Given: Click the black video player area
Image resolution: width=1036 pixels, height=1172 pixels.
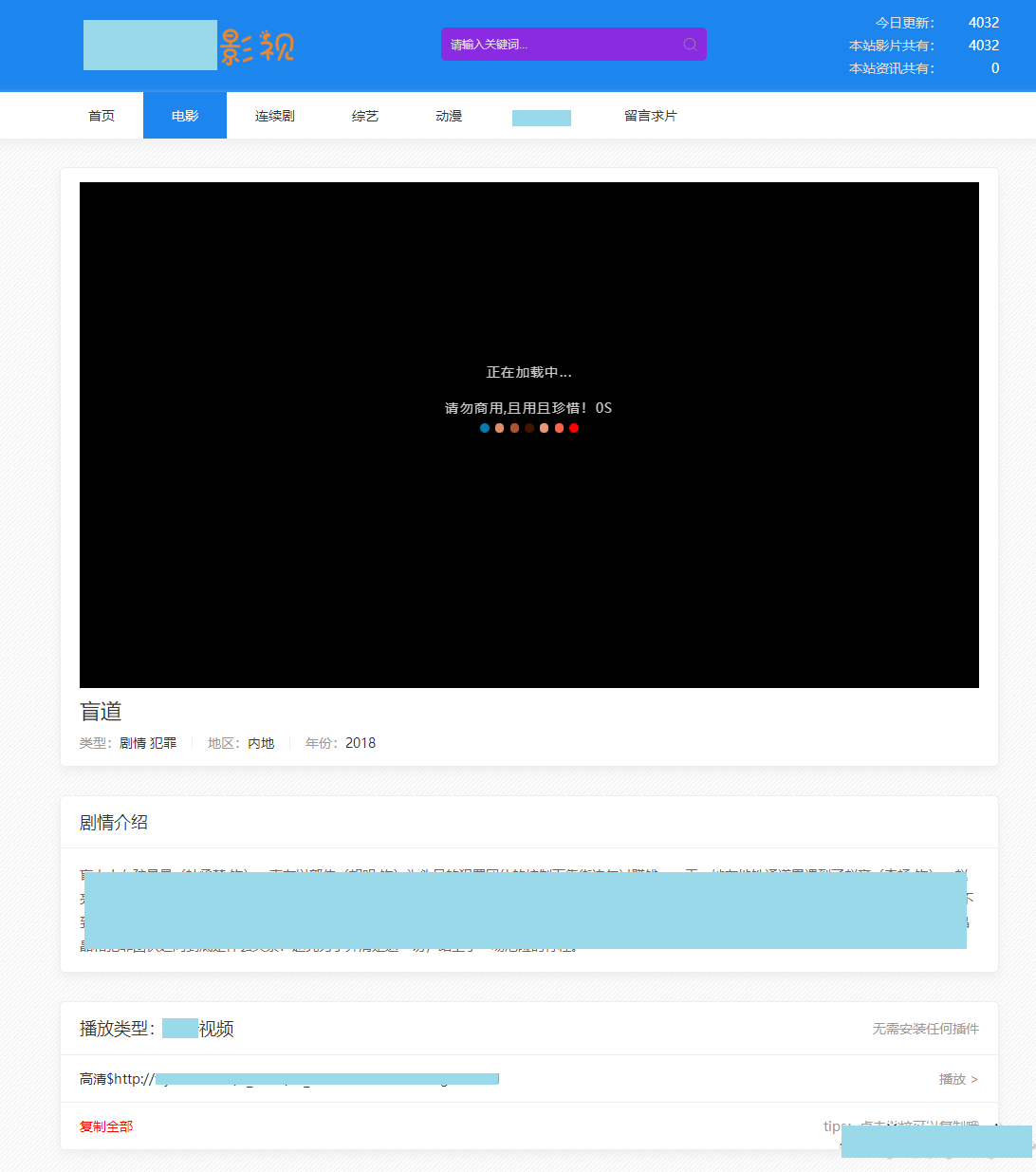Looking at the screenshot, I should tap(528, 550).
